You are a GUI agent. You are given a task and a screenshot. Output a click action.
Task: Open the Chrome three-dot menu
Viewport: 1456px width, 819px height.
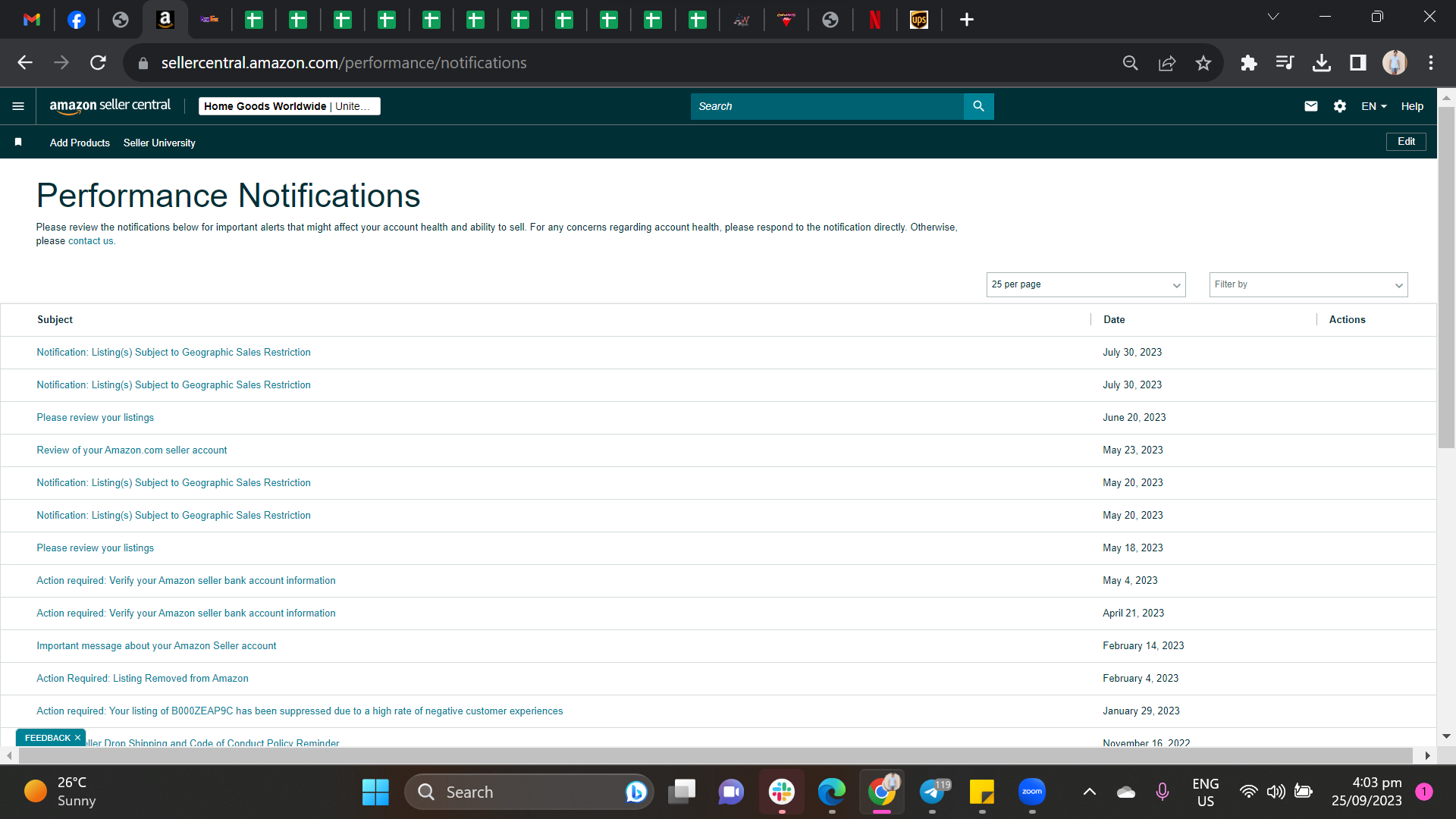(1431, 63)
